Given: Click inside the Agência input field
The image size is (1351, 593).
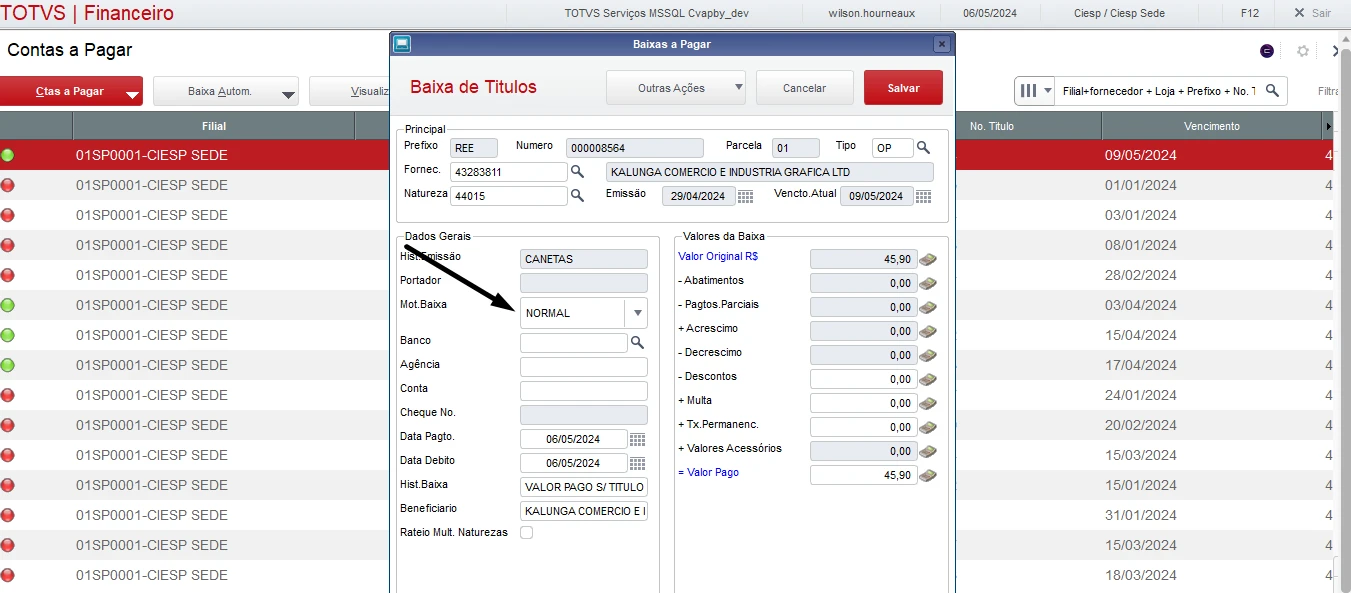Looking at the screenshot, I should [583, 367].
